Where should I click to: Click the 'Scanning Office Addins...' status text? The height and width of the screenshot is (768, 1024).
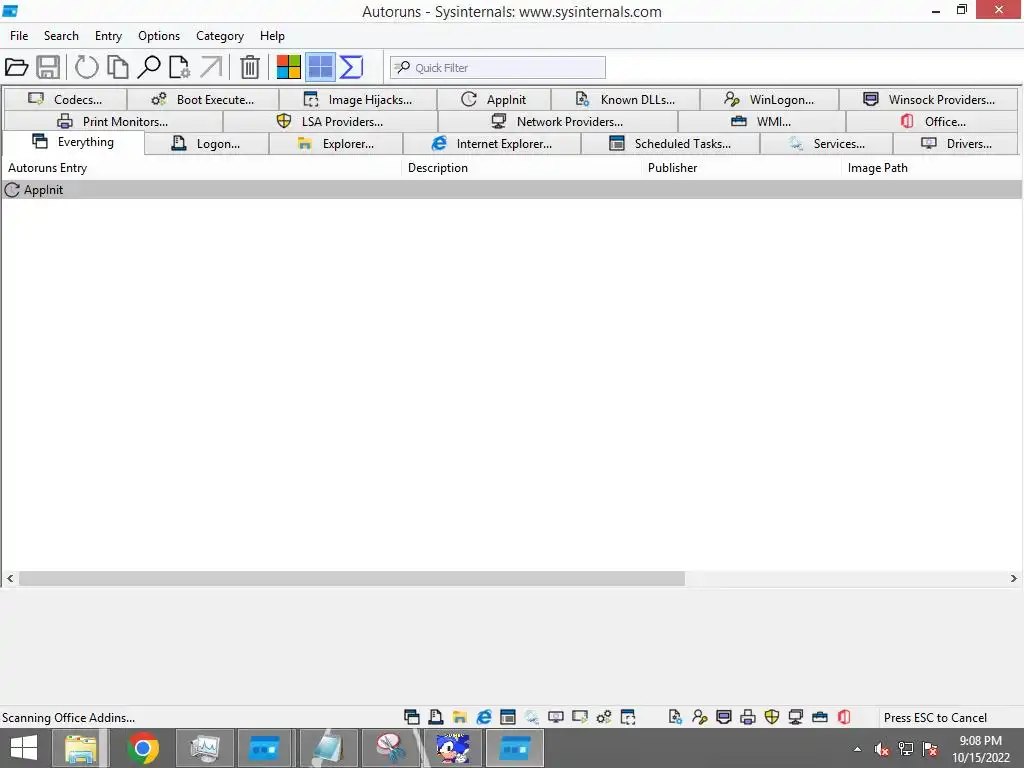[x=69, y=718]
